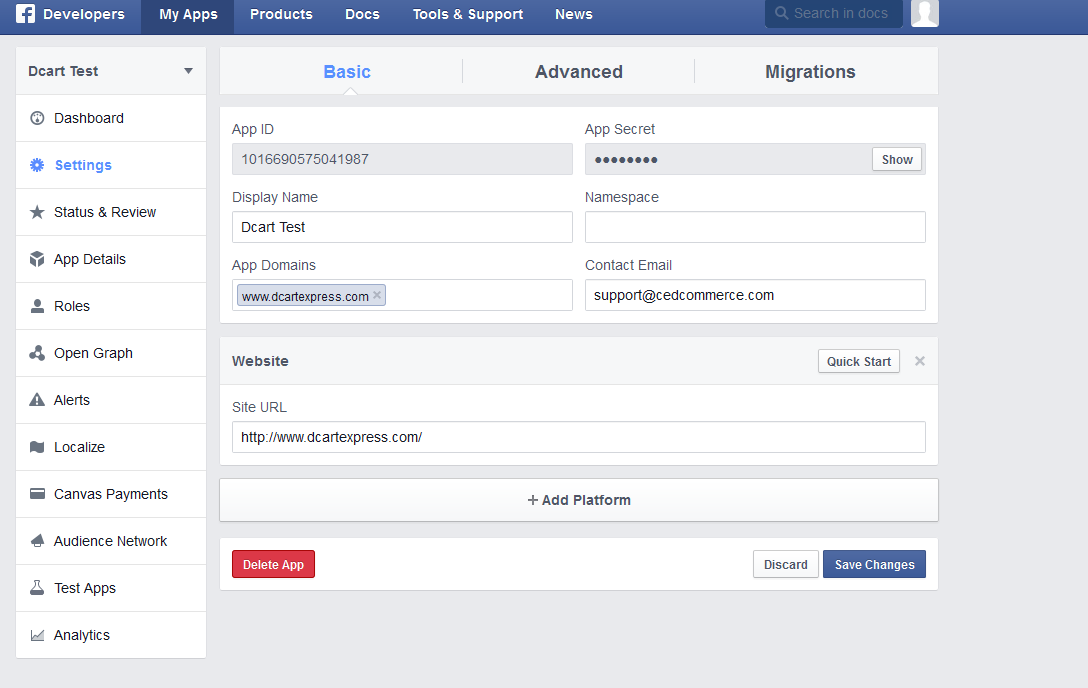Open the Tools & Support menu
The image size is (1088, 688).
tap(467, 14)
